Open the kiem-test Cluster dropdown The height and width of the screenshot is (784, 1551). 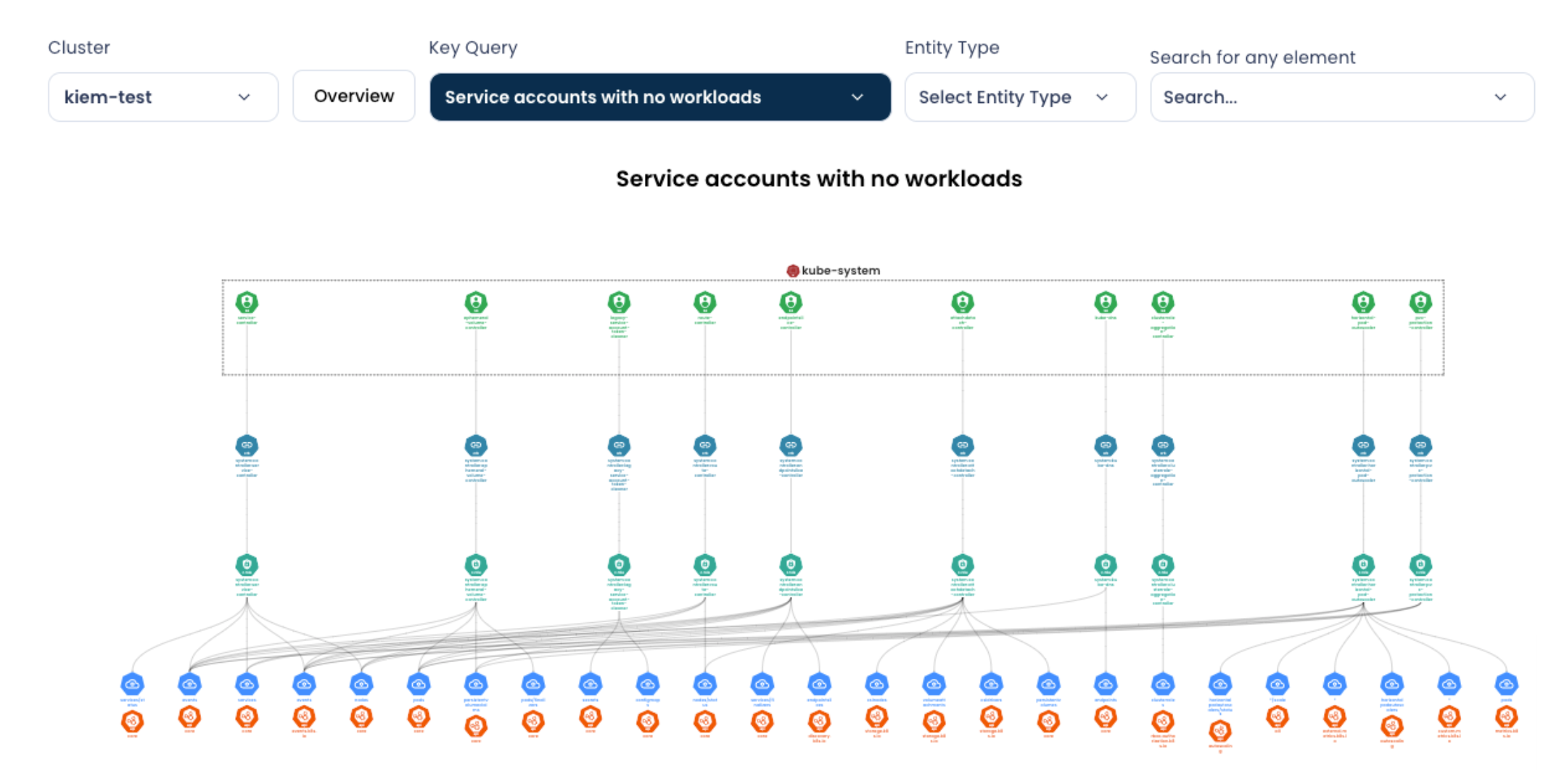point(162,96)
